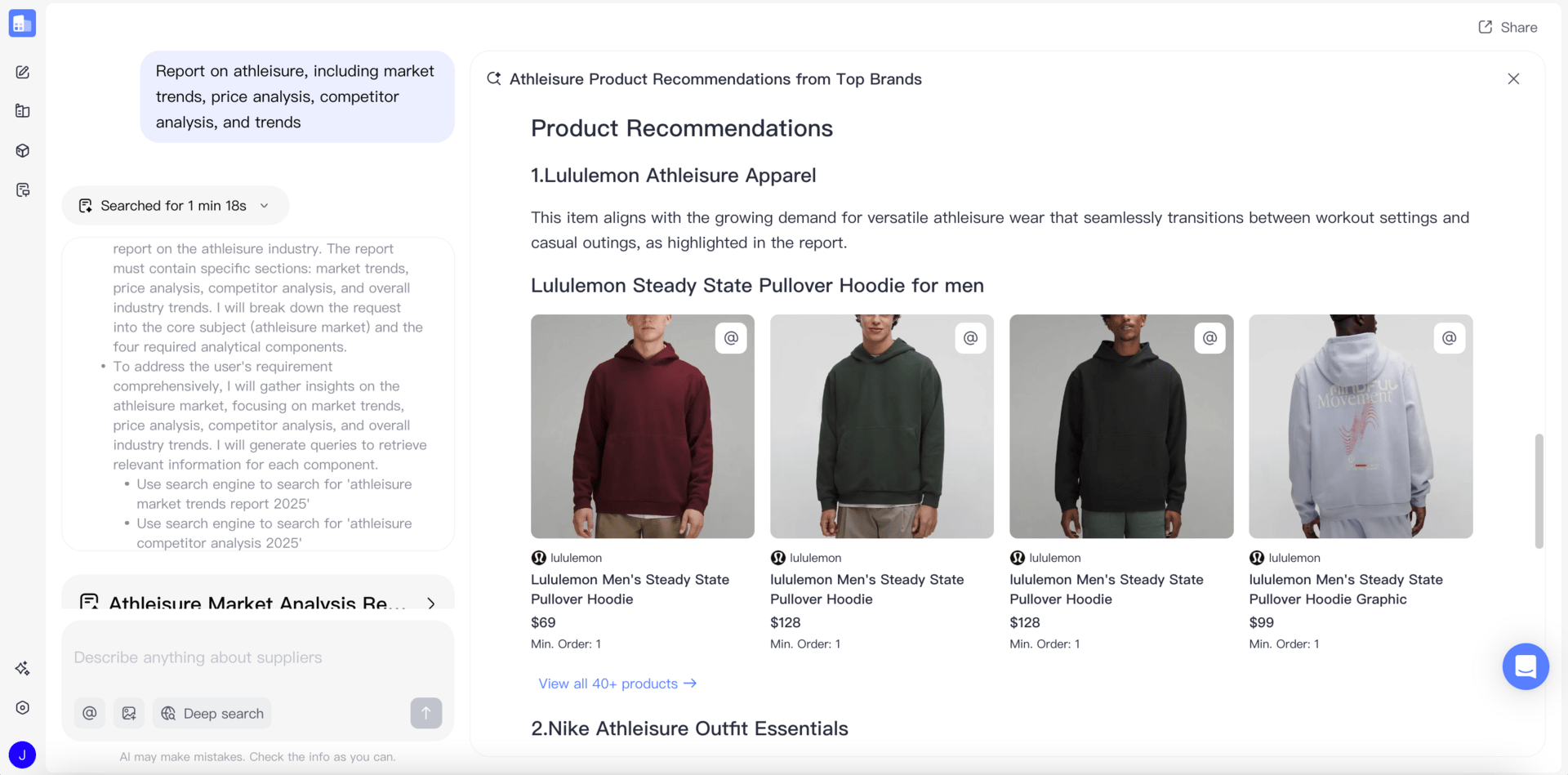The width and height of the screenshot is (1568, 775).
Task: Click the sparkles AI icon in sidebar
Action: click(22, 668)
